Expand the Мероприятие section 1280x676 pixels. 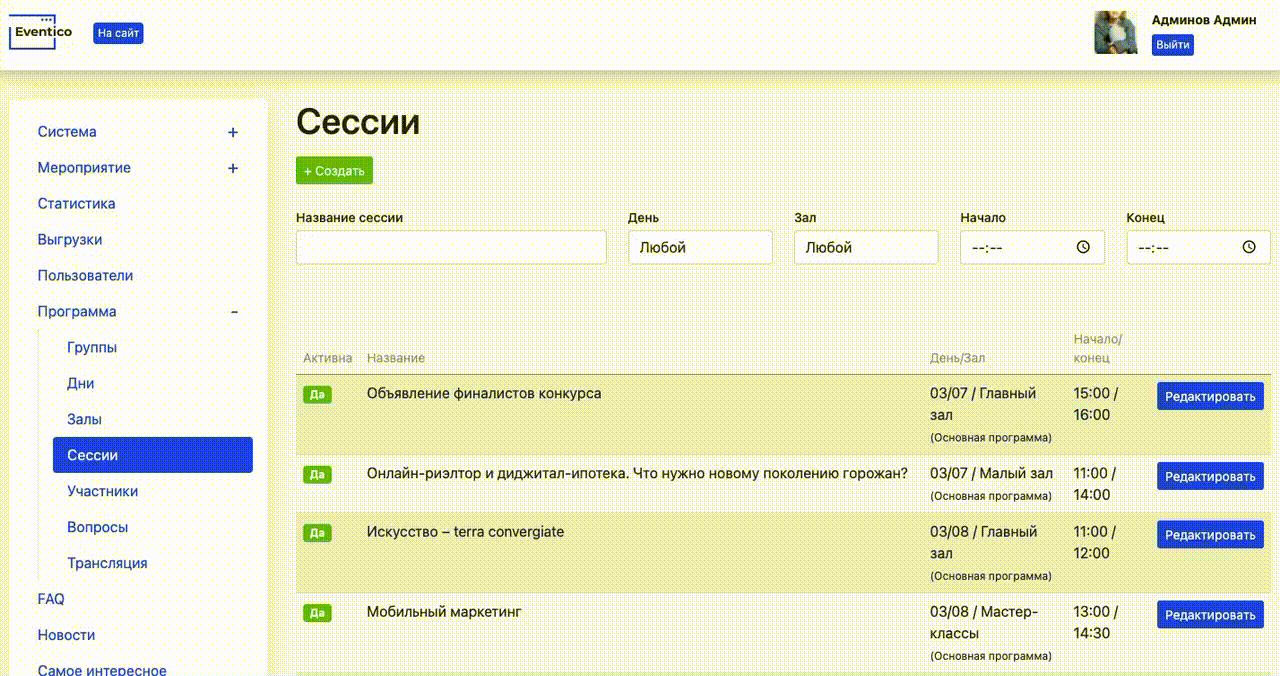pos(233,167)
